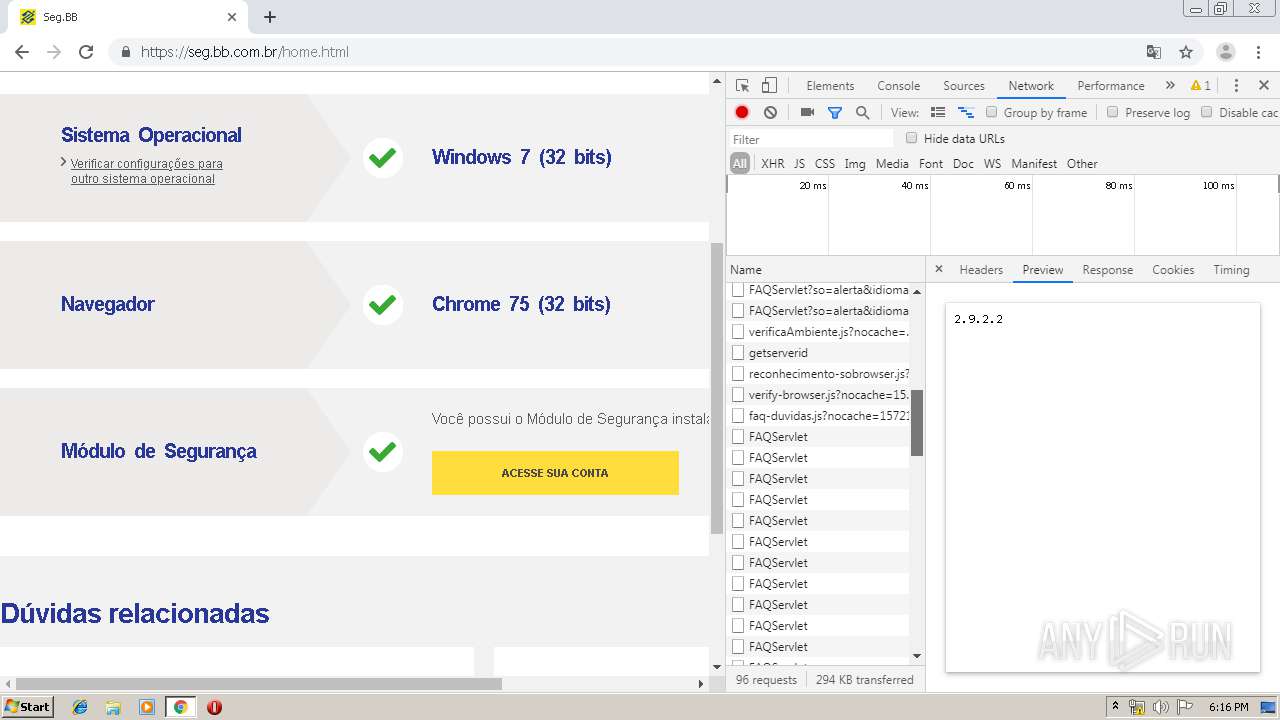Screen dimensions: 1280x720
Task: Open request Response tab
Action: (x=1107, y=270)
